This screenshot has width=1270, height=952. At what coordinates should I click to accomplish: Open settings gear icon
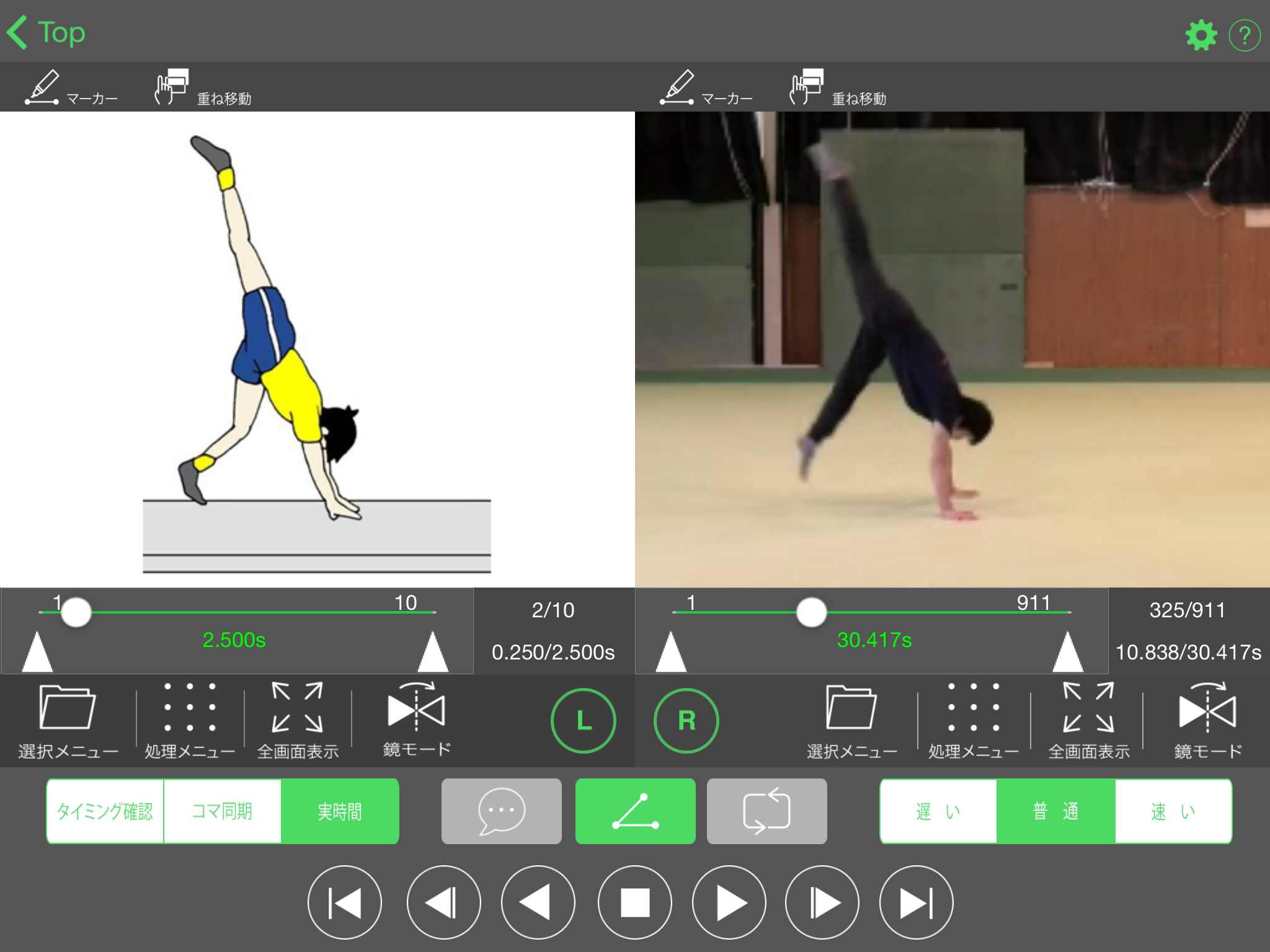tap(1201, 35)
